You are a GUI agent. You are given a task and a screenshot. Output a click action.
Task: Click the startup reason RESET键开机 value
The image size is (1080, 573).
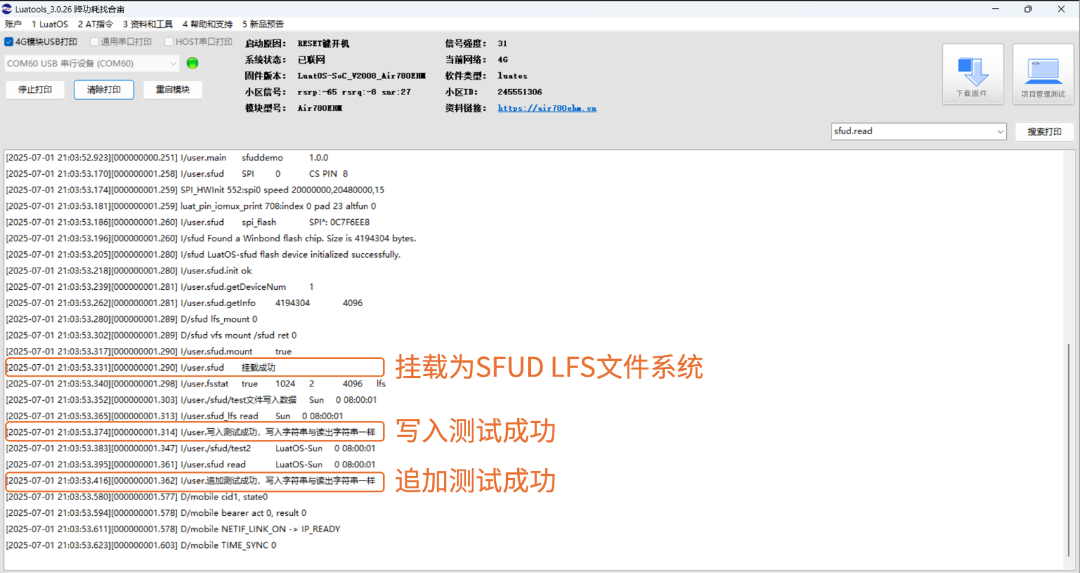tap(323, 43)
